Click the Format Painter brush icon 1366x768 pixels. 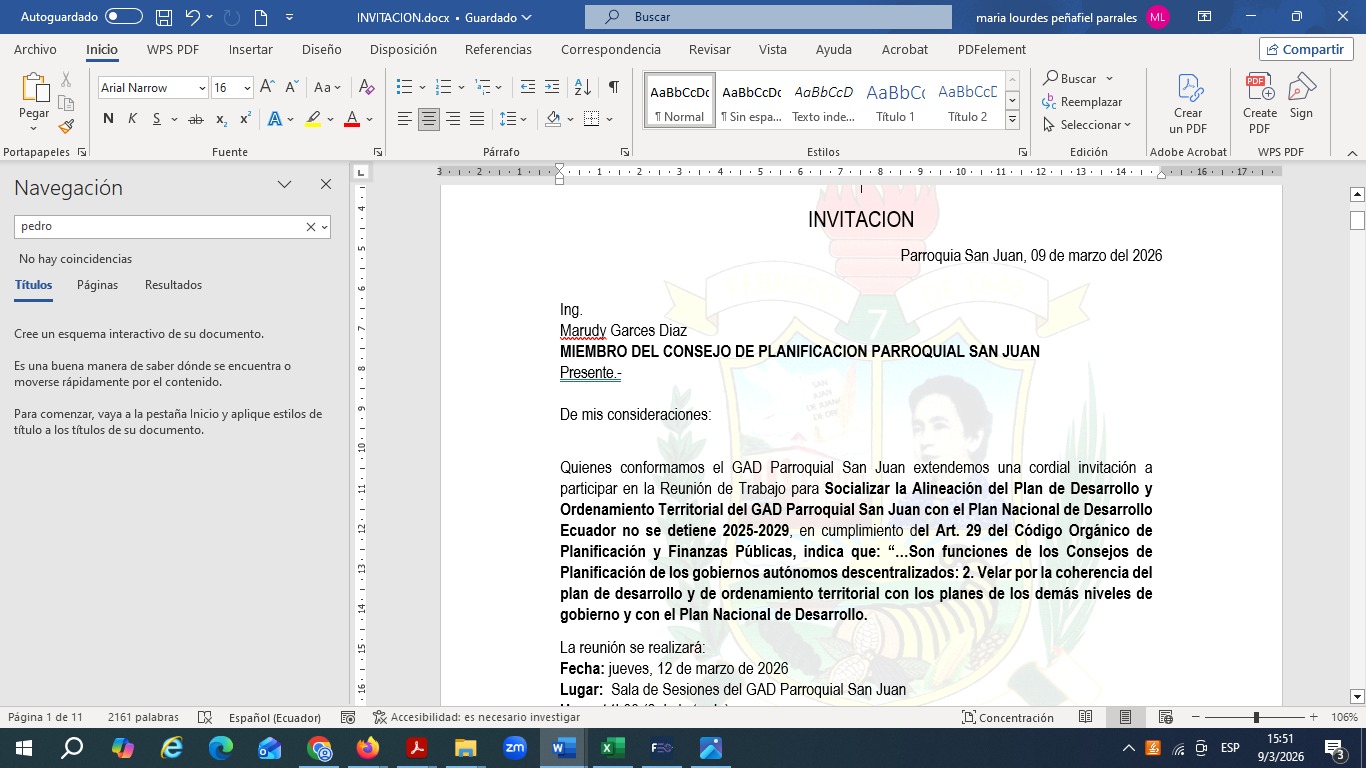[66, 127]
